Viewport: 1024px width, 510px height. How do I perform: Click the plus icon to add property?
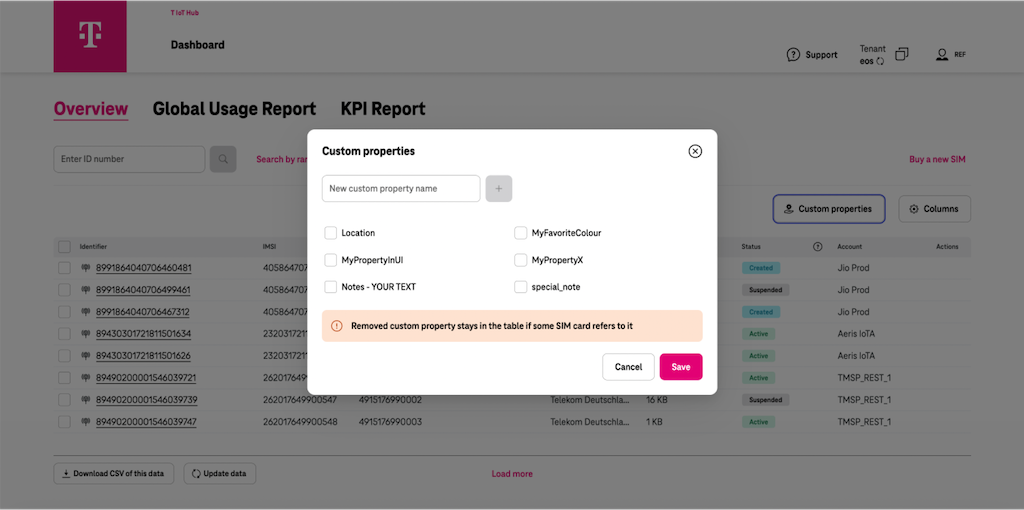pyautogui.click(x=499, y=189)
